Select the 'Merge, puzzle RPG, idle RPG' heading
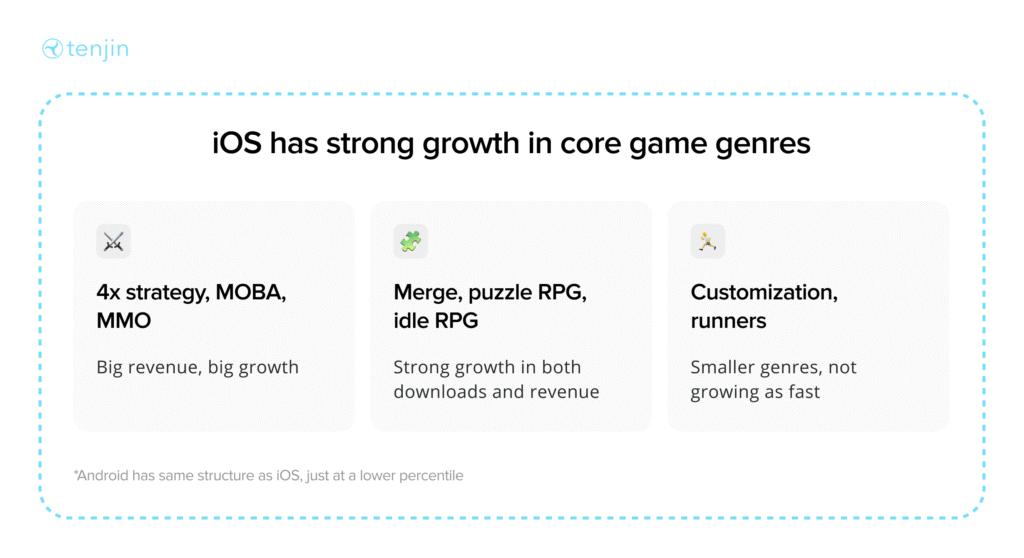 coord(490,306)
